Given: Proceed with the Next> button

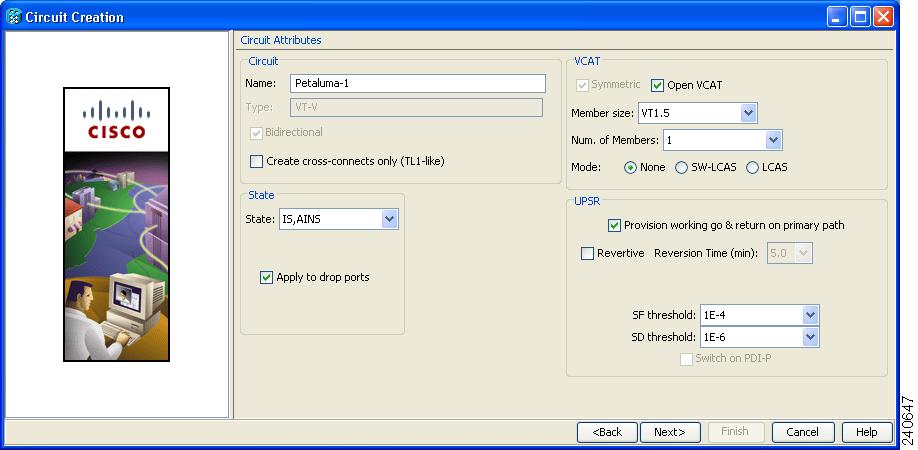Looking at the screenshot, I should [670, 432].
